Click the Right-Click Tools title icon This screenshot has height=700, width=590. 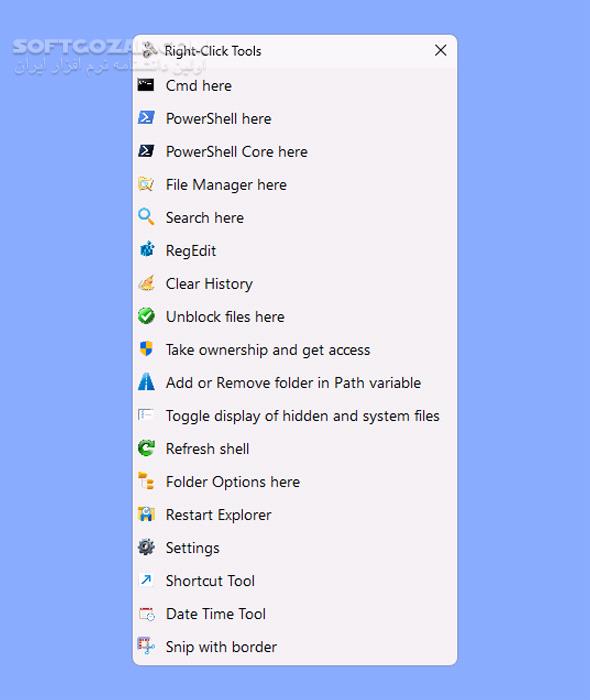[150, 50]
